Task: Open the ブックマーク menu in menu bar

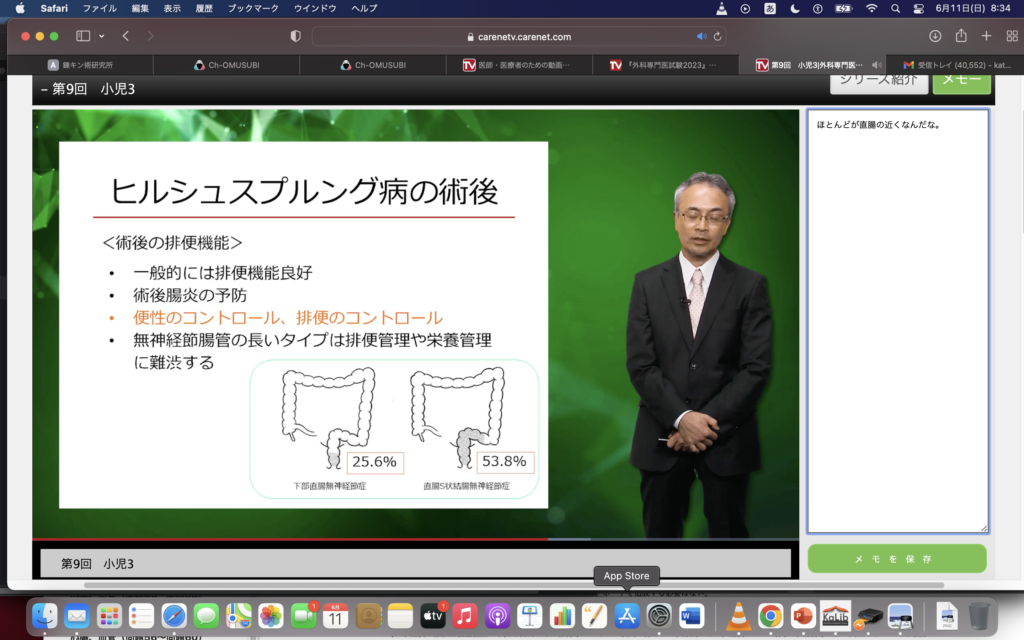Action: pos(251,8)
